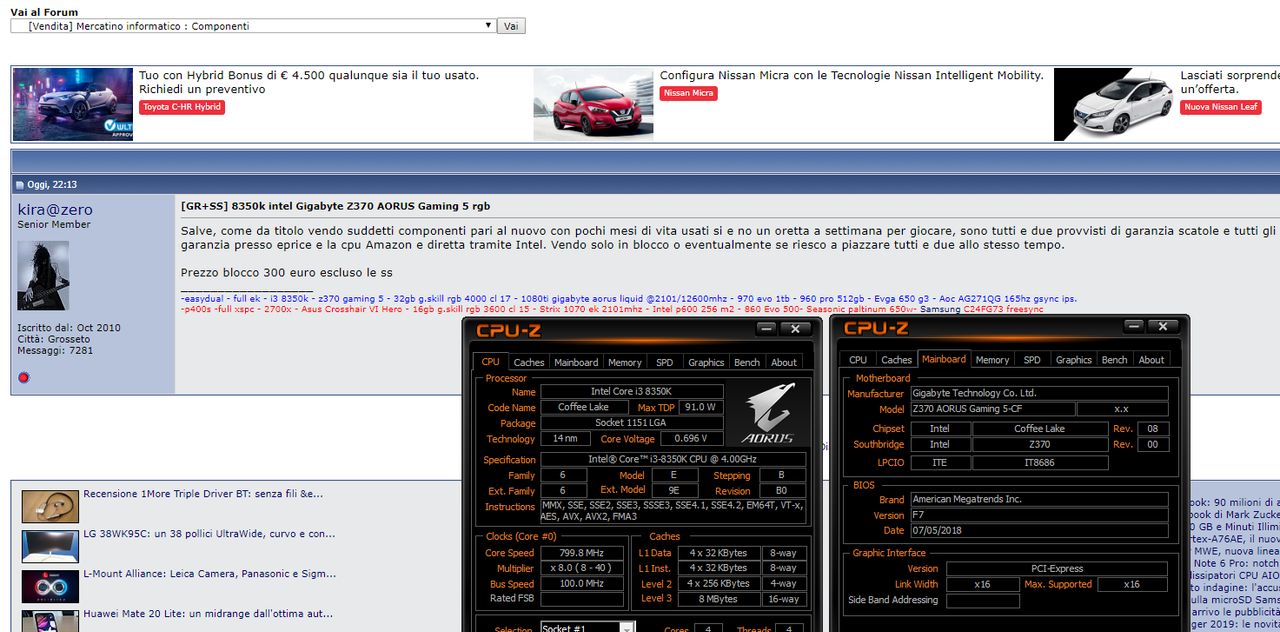This screenshot has height=632, width=1280.
Task: Open kira@zero user profile link
Action: (x=55, y=209)
